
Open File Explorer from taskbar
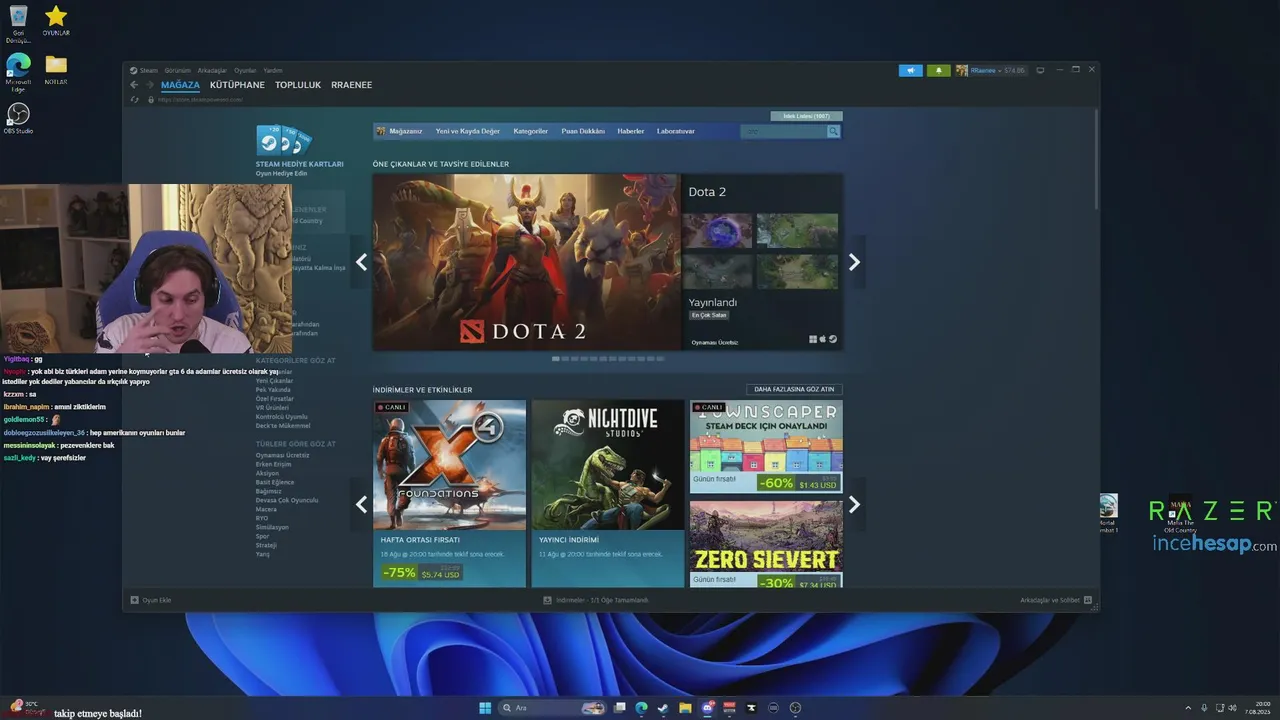pyautogui.click(x=685, y=708)
